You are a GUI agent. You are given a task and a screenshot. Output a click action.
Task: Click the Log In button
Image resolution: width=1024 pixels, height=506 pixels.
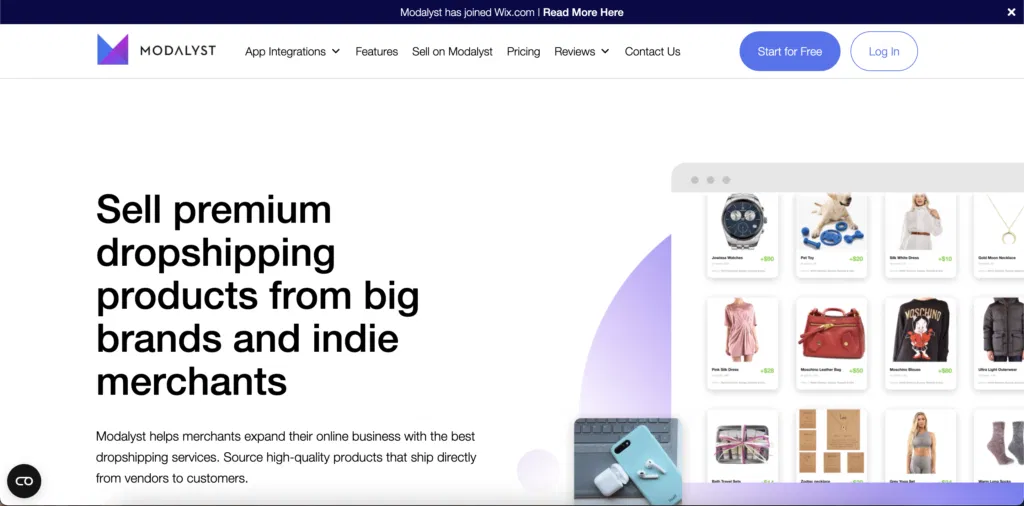pos(884,51)
